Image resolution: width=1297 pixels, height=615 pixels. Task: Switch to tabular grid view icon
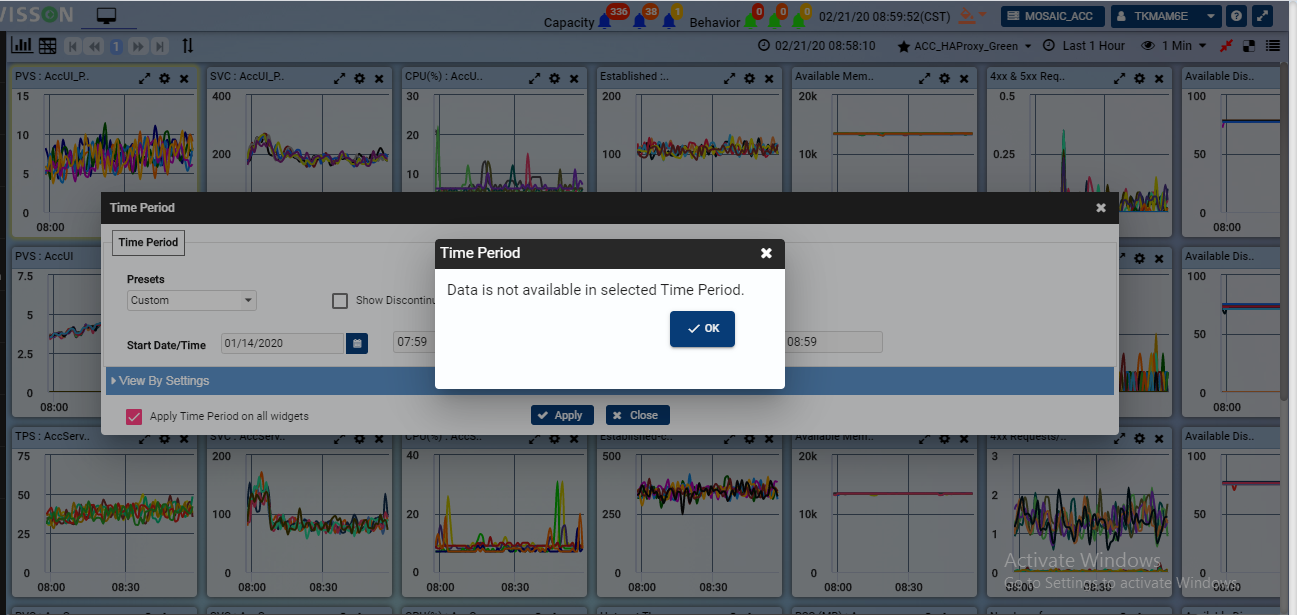pyautogui.click(x=47, y=46)
